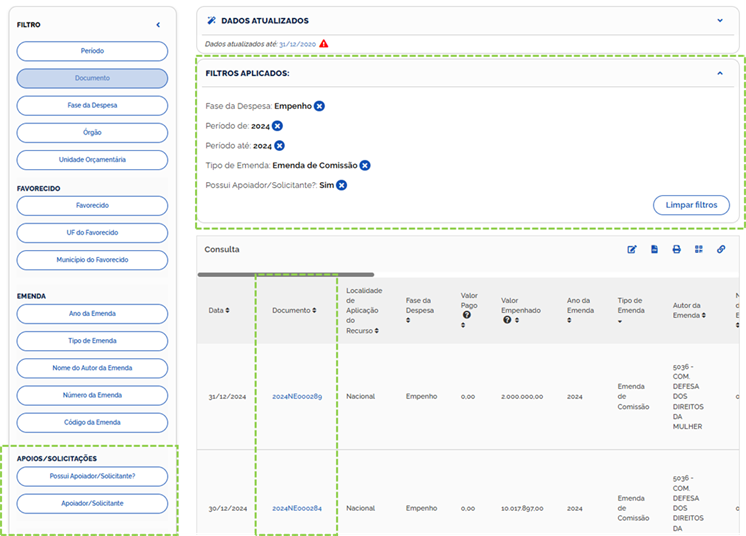The image size is (746, 536).
Task: Collapse the Filtros Aplicados section
Action: pyautogui.click(x=719, y=73)
